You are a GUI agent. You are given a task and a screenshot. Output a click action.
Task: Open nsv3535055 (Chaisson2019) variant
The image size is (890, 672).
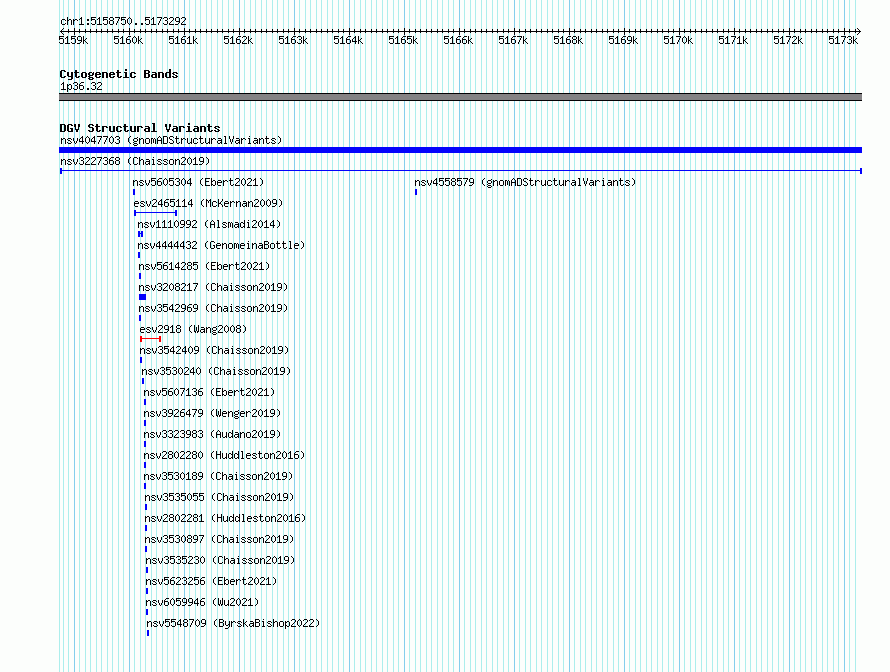219,497
